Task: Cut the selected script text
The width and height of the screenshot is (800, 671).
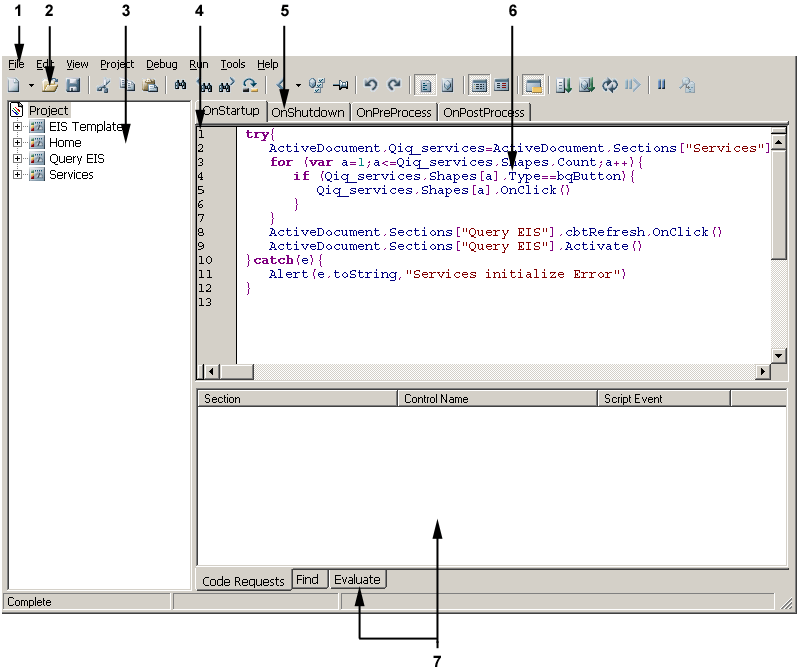Action: coord(104,84)
